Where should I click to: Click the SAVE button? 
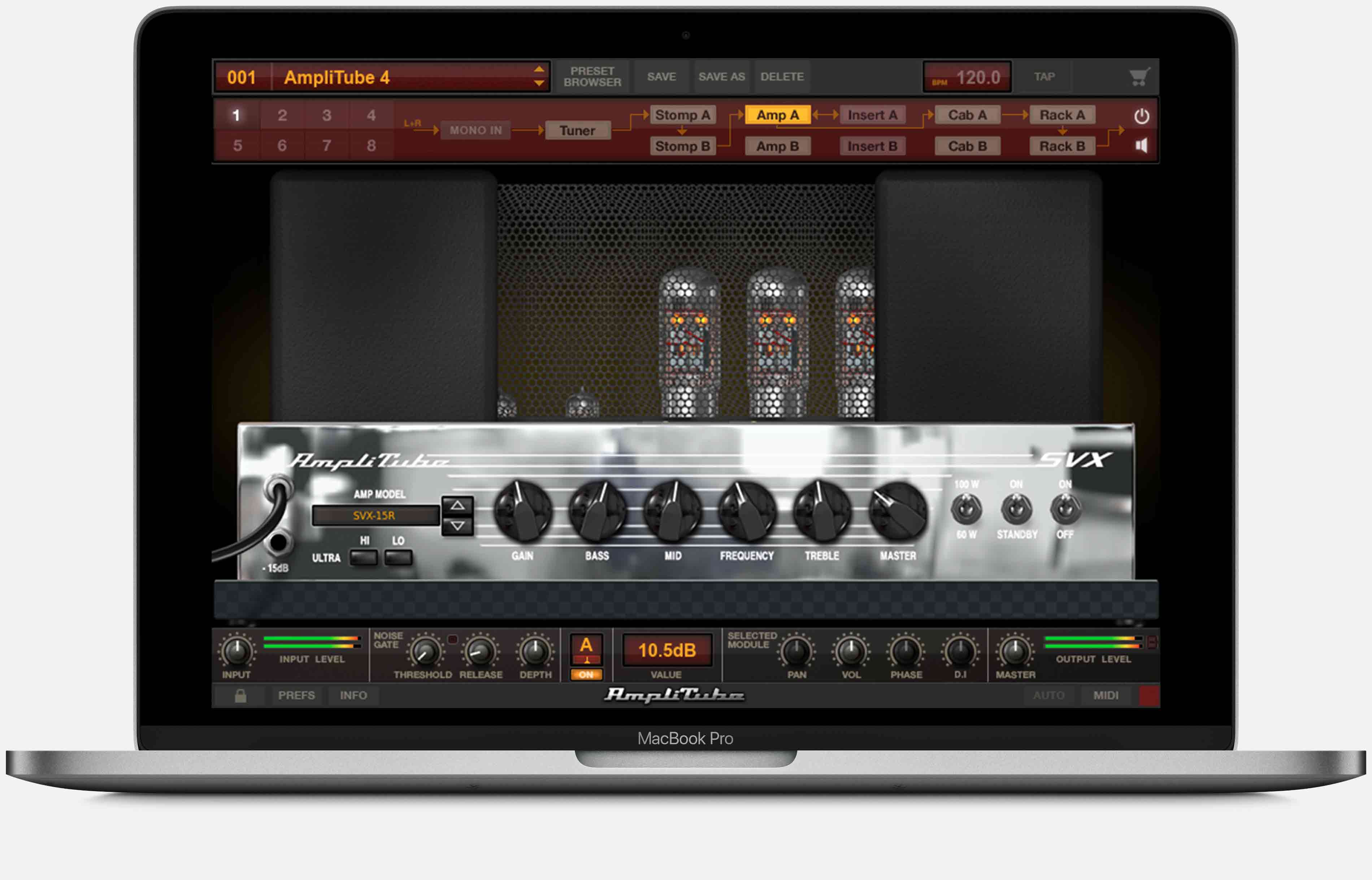(661, 77)
